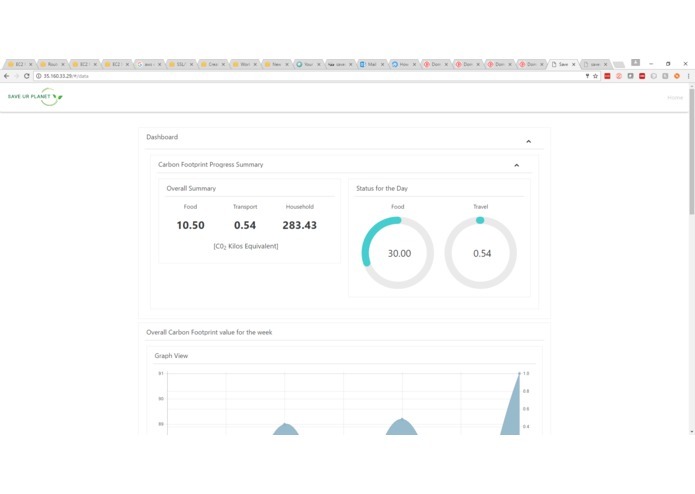Switch to the Google 'aws' tab
Screen dimensions: 695x494
[x=148, y=64]
